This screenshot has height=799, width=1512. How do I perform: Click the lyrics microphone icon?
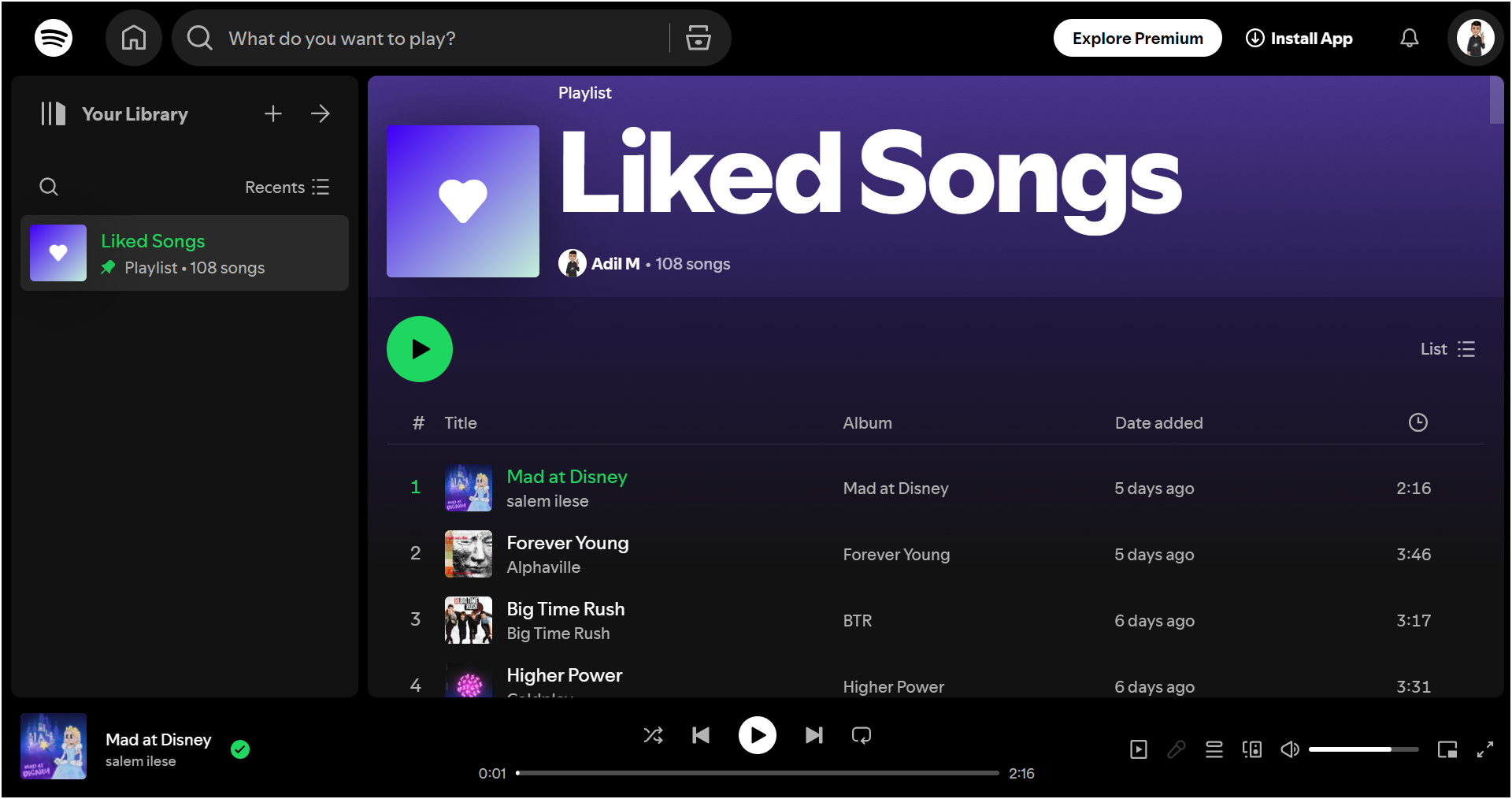click(1177, 749)
